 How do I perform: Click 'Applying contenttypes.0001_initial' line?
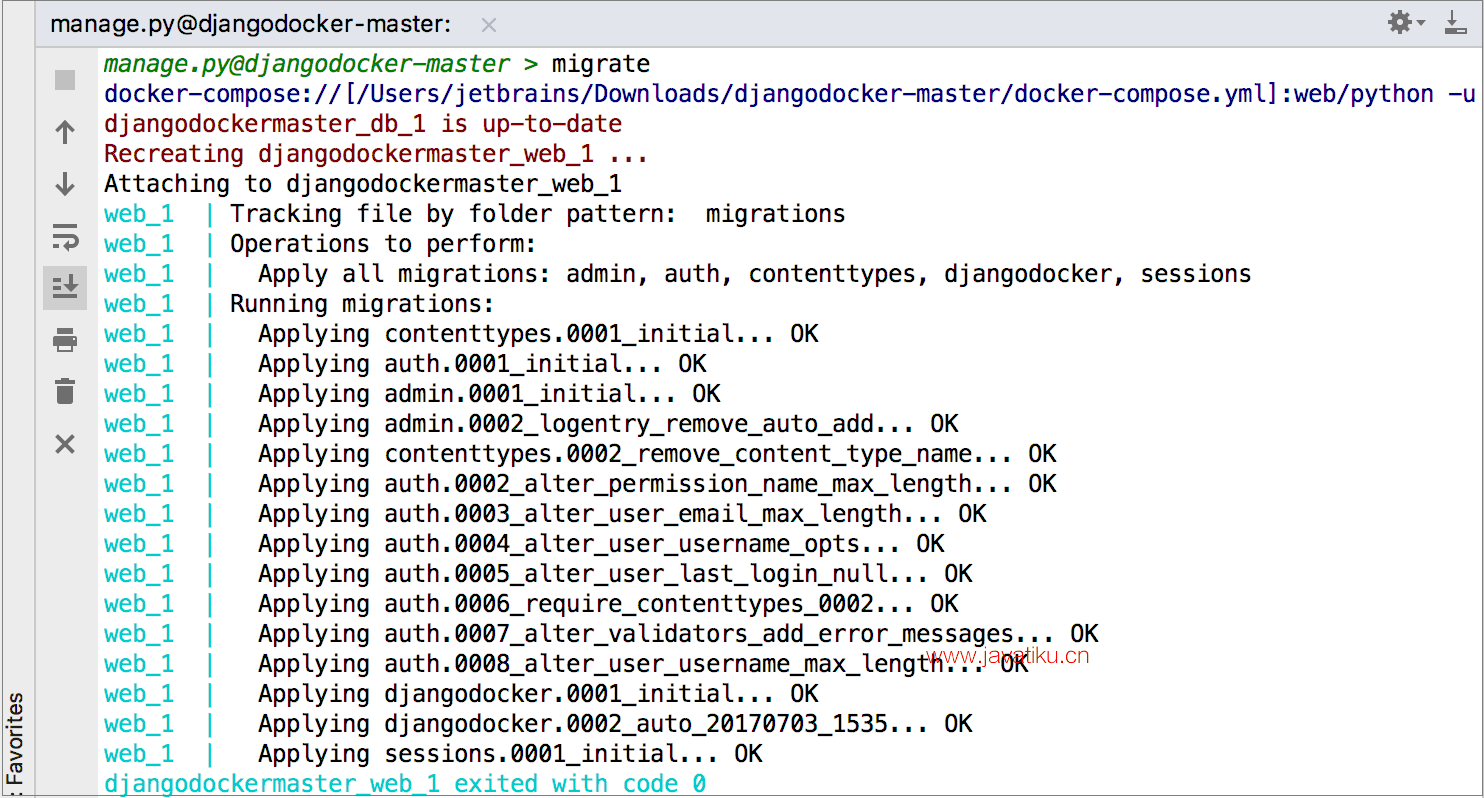tap(461, 334)
